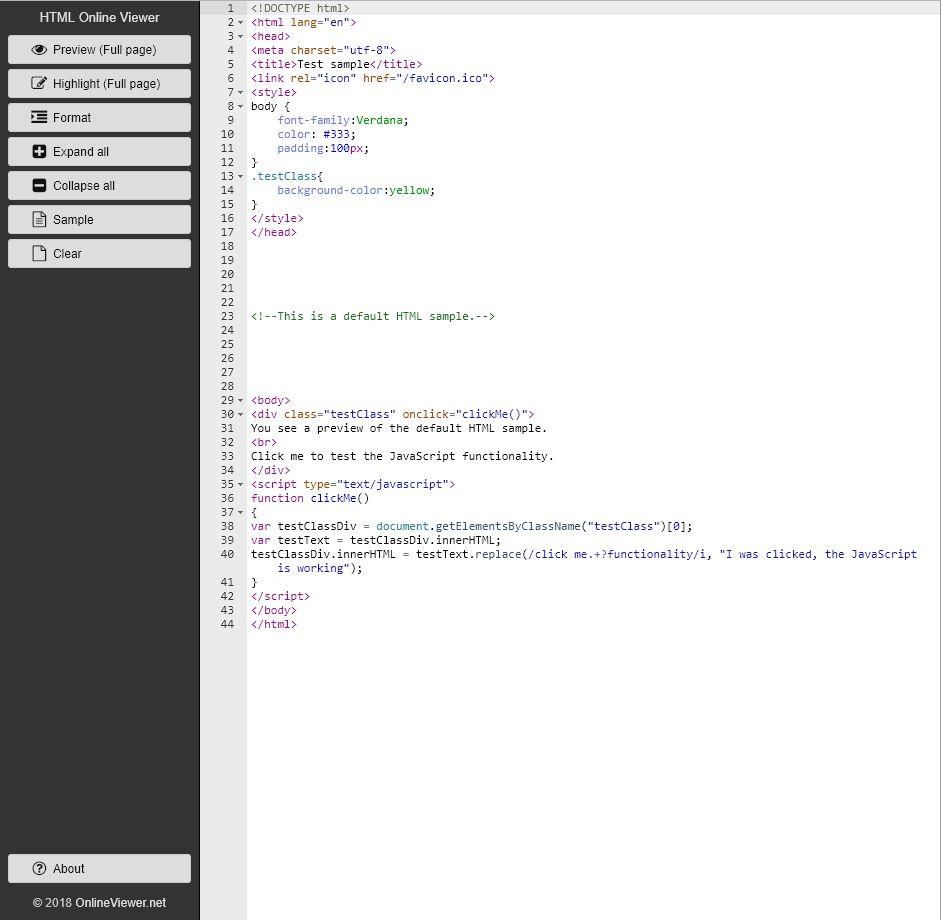941x920 pixels.
Task: Click the closing </head> tag
Action: click(274, 232)
